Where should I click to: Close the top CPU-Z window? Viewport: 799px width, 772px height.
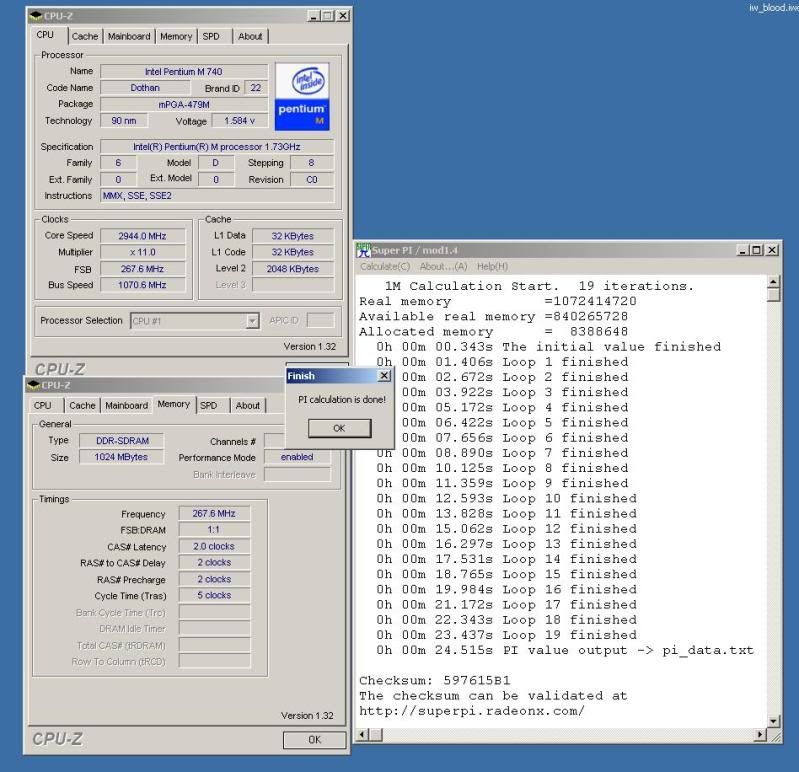point(343,16)
